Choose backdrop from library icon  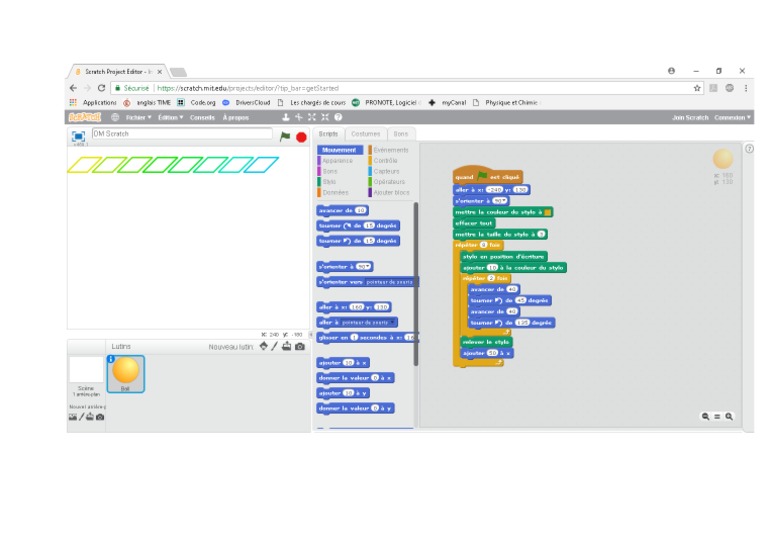click(x=72, y=417)
